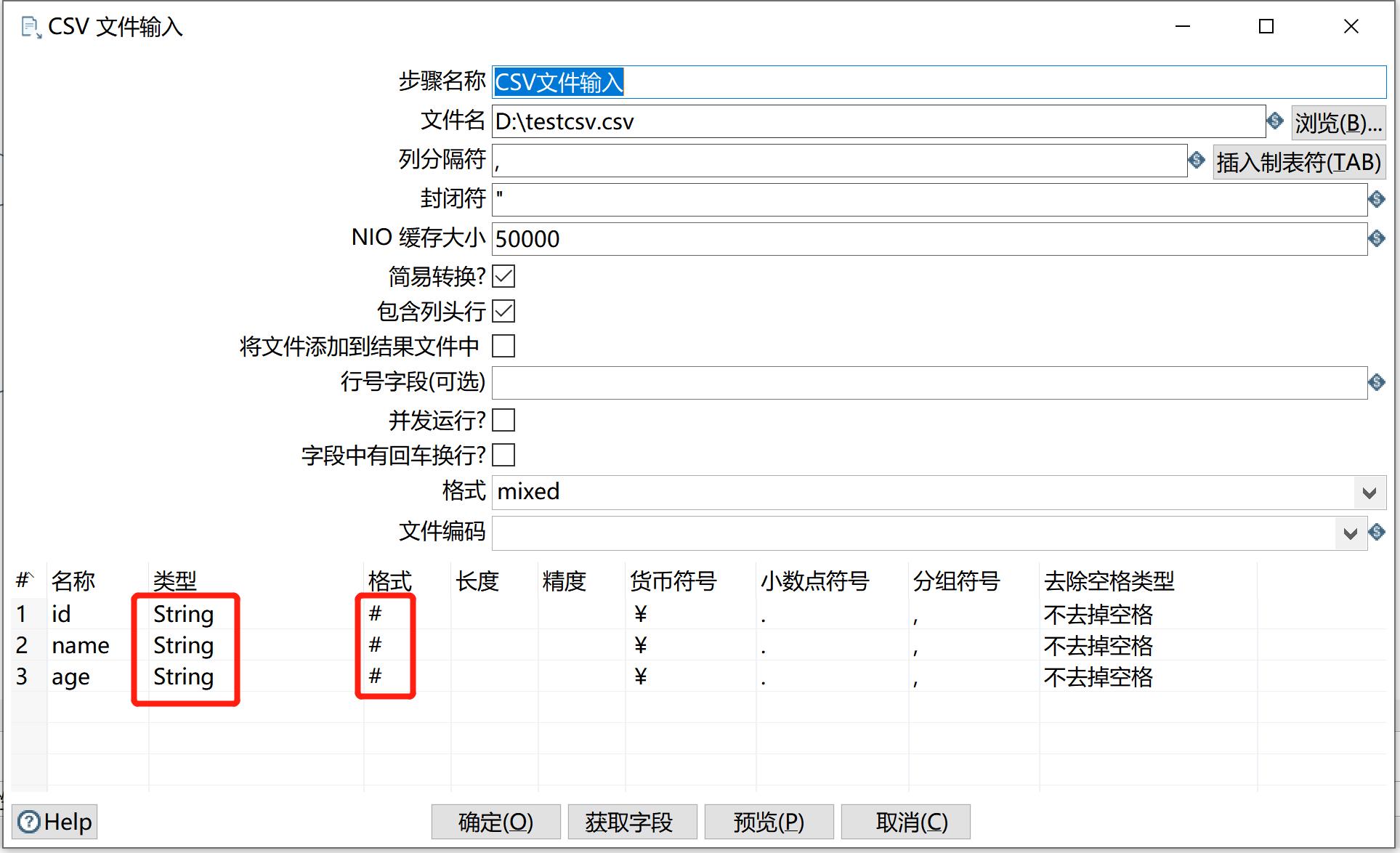Click the 步骤名称 input field
This screenshot has width=1400, height=853.
(x=939, y=82)
